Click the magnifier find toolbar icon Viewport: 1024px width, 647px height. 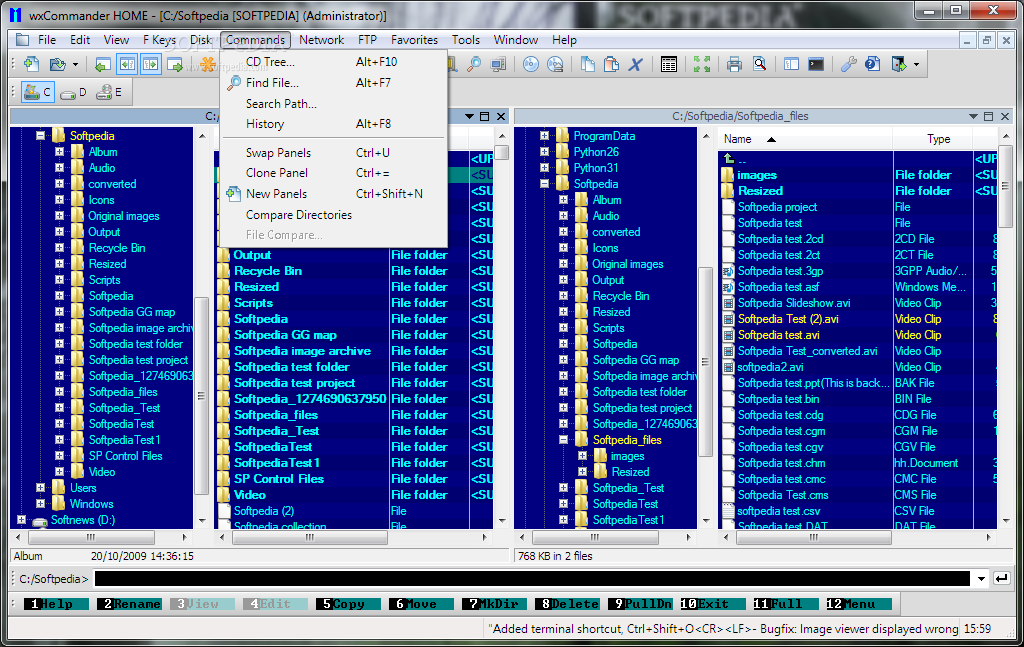(x=474, y=64)
